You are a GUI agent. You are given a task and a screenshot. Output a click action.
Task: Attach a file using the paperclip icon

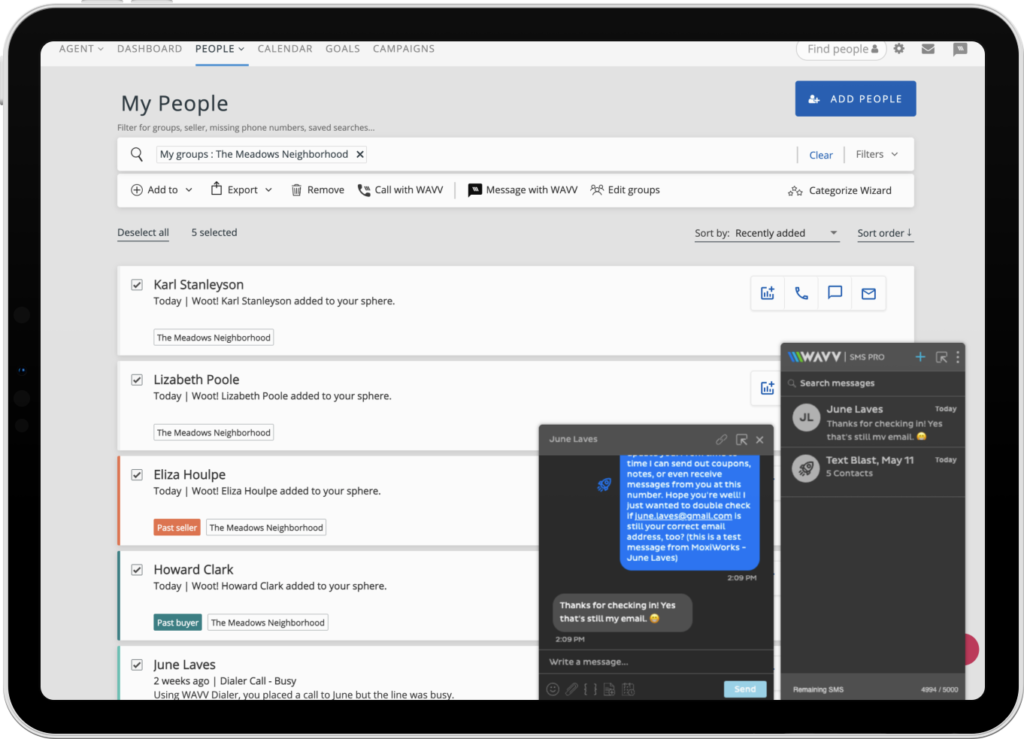571,689
